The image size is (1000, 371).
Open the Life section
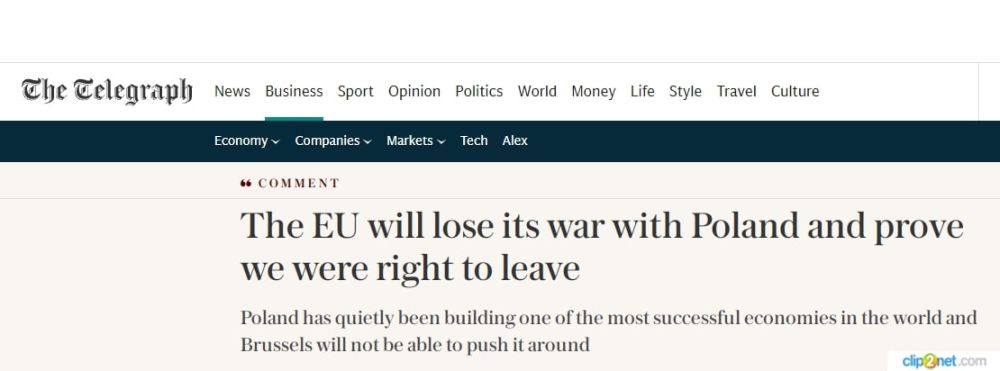click(642, 91)
